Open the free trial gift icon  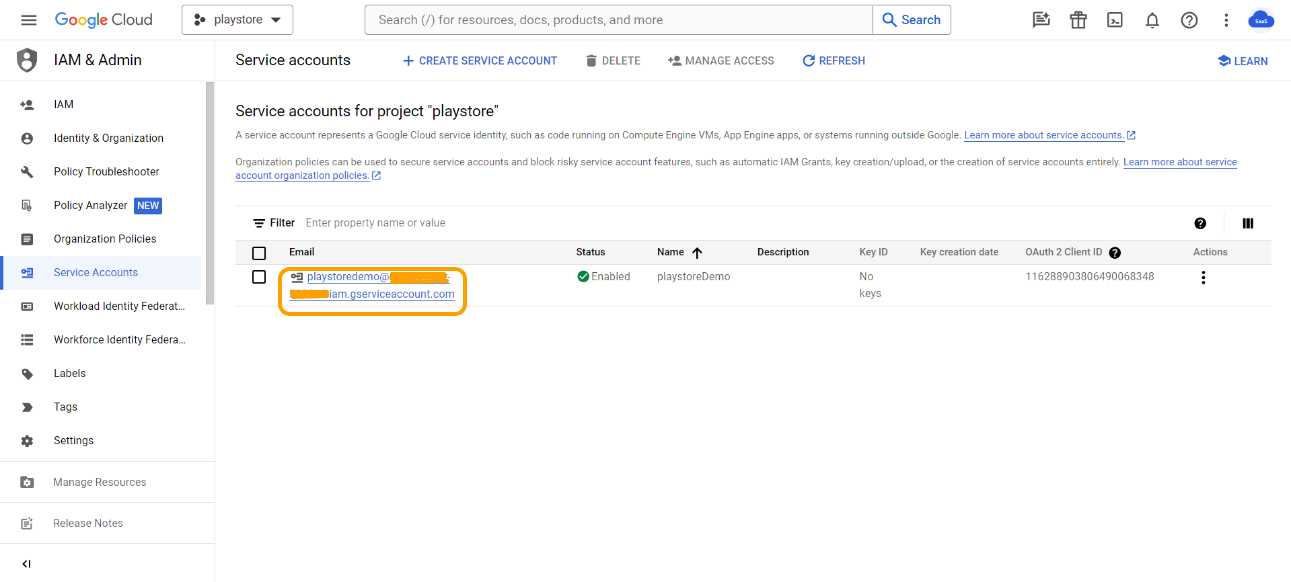coord(1078,20)
